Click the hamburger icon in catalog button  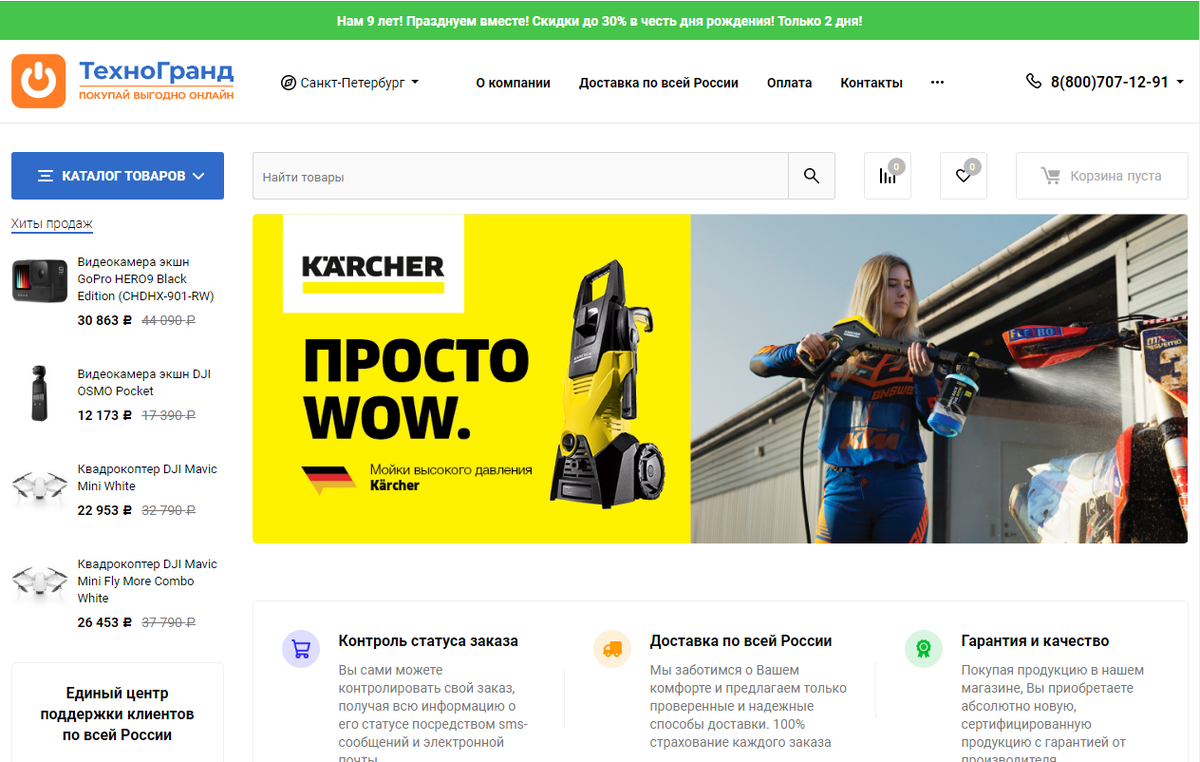tap(45, 176)
